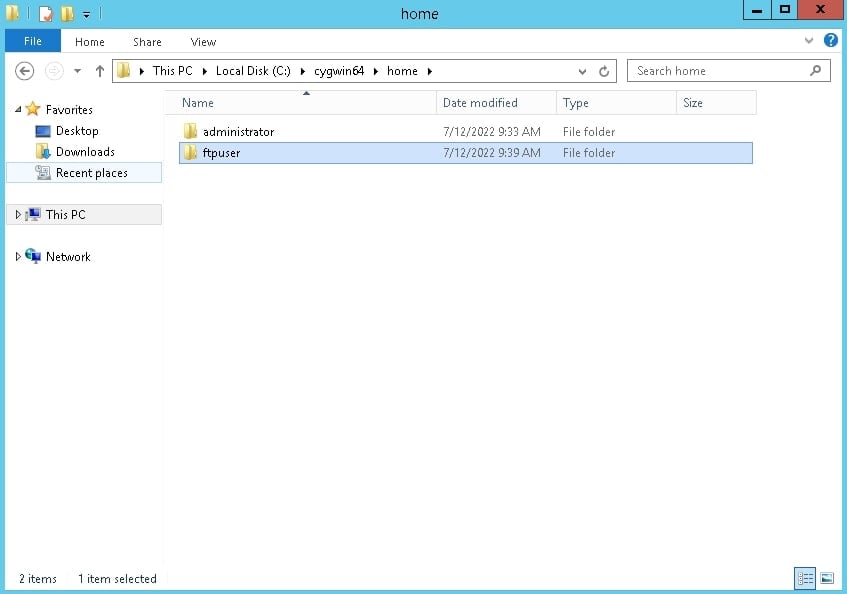Sort by the Size column header
Screen dimensions: 847x594
(716, 103)
